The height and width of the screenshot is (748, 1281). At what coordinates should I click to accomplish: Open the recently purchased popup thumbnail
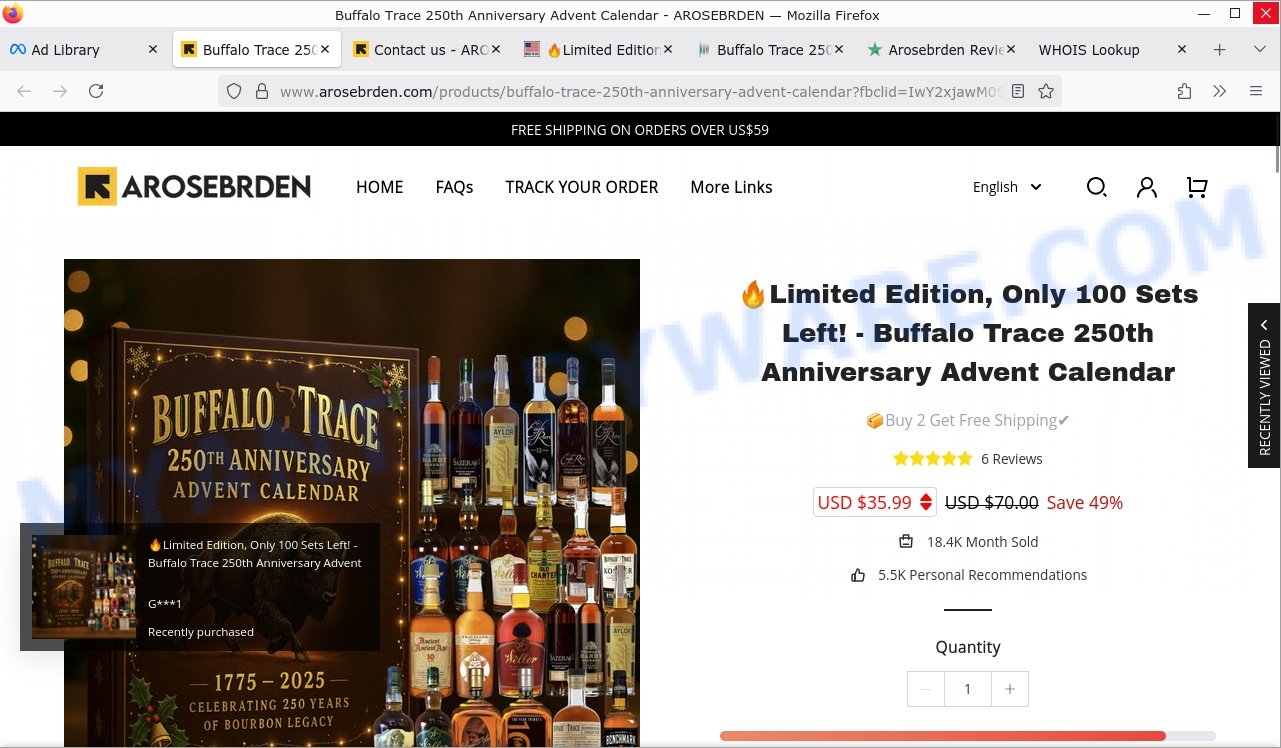click(x=84, y=587)
